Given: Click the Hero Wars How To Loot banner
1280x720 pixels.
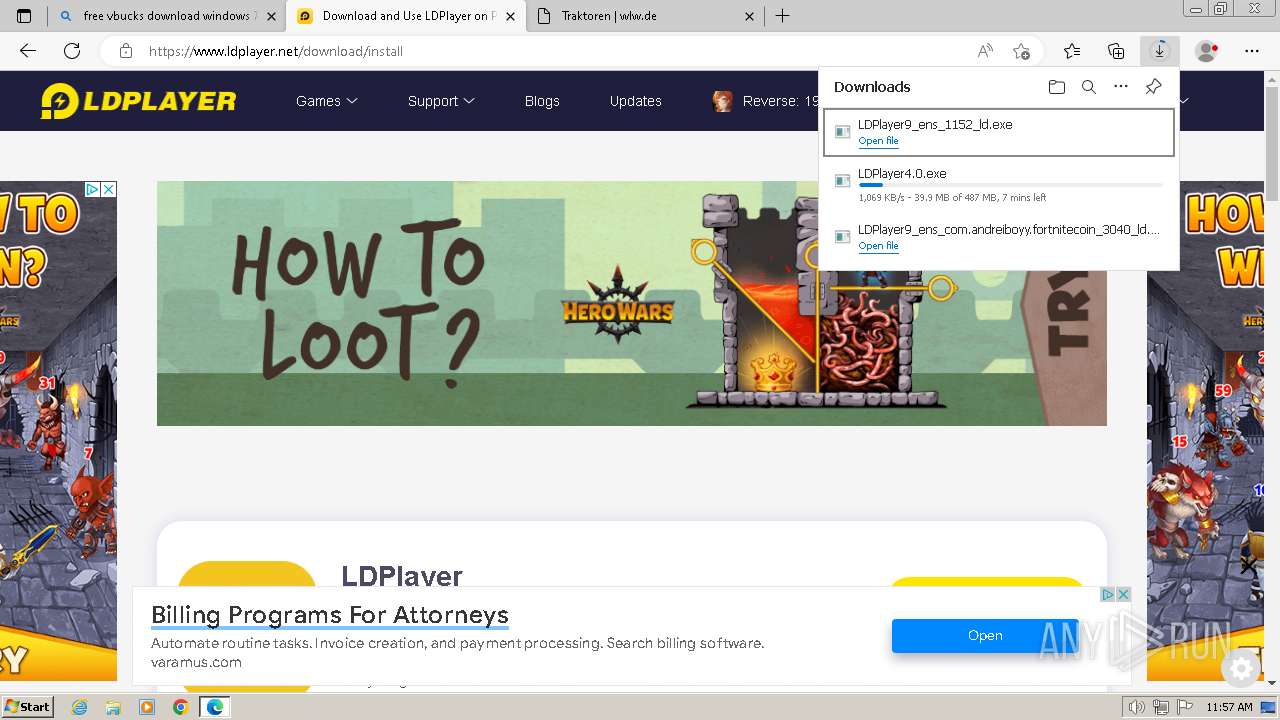Looking at the screenshot, I should tap(631, 303).
